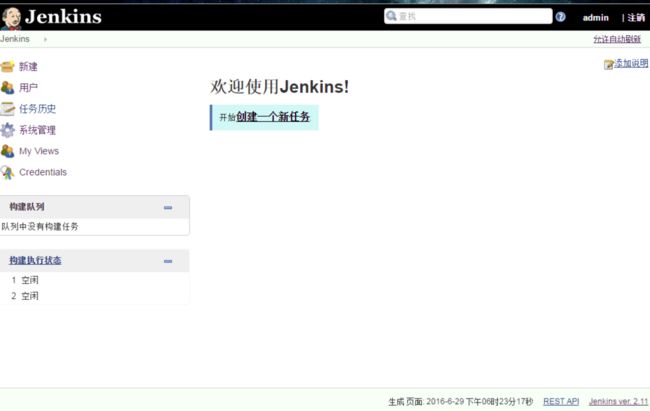
Task: Click the page generated timestamp text
Action: [461, 401]
